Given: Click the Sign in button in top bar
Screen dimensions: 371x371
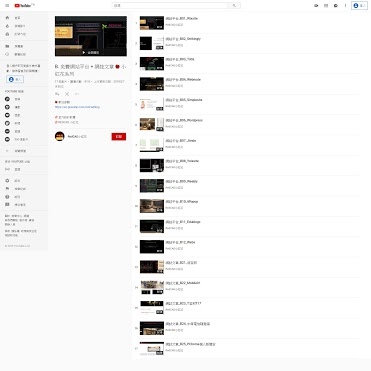Looking at the screenshot, I should 360,6.
